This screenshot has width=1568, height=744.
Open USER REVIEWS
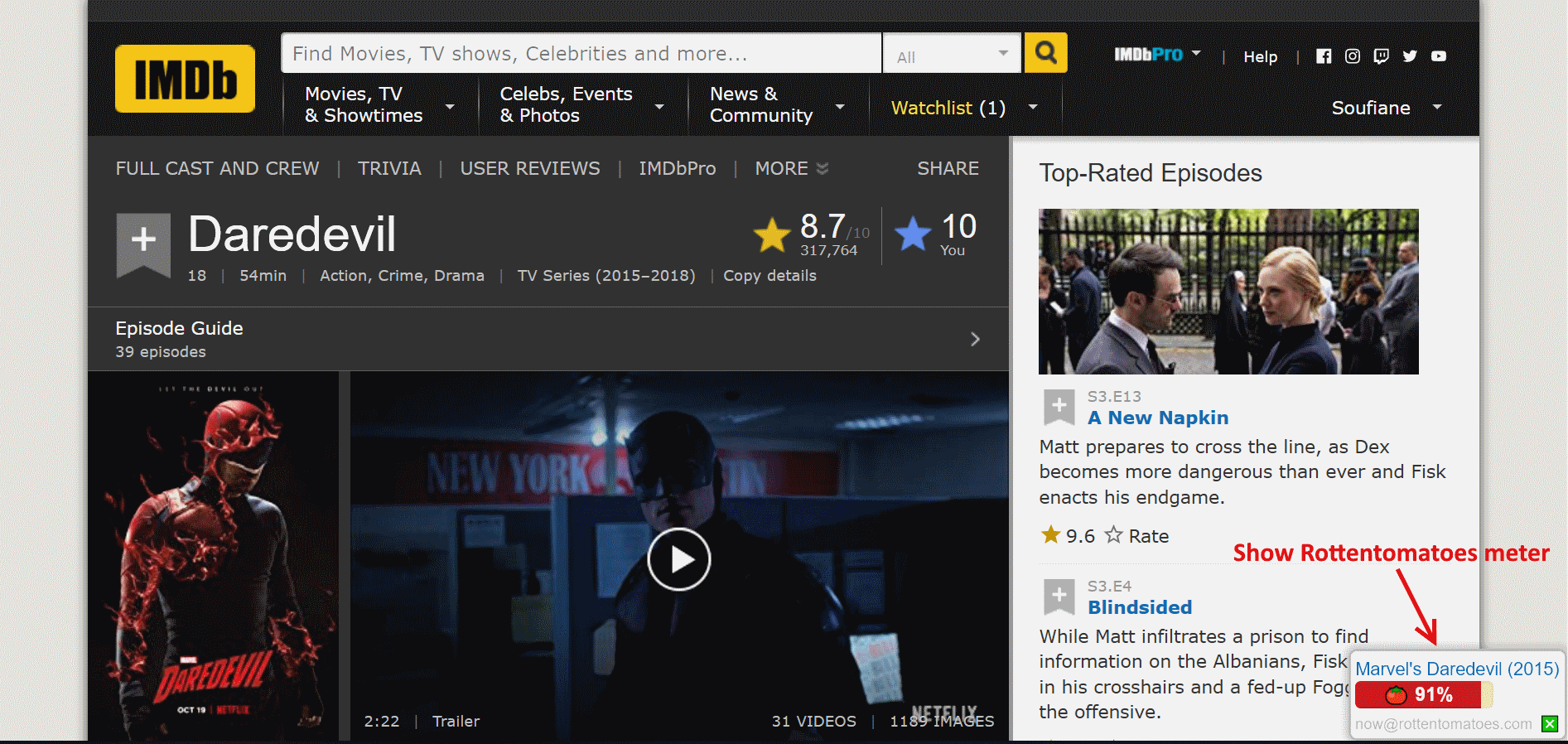pos(530,168)
